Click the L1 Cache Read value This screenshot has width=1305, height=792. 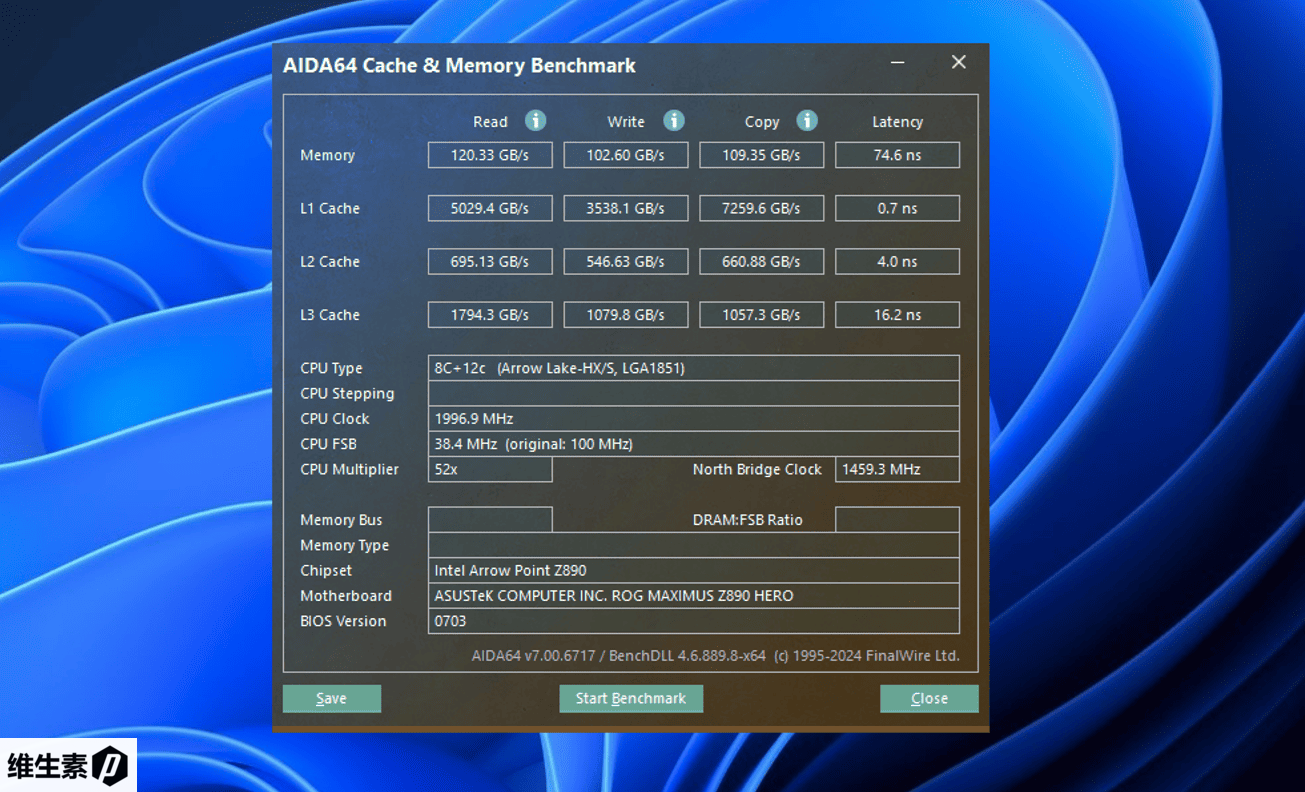point(490,208)
